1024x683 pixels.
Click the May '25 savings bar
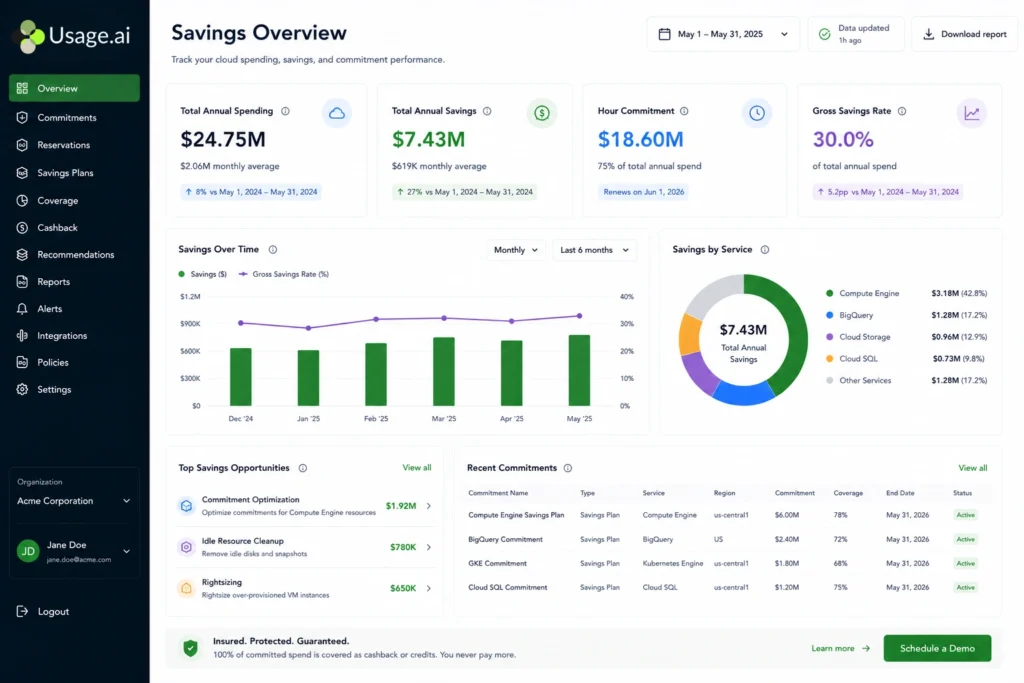[x=579, y=370]
